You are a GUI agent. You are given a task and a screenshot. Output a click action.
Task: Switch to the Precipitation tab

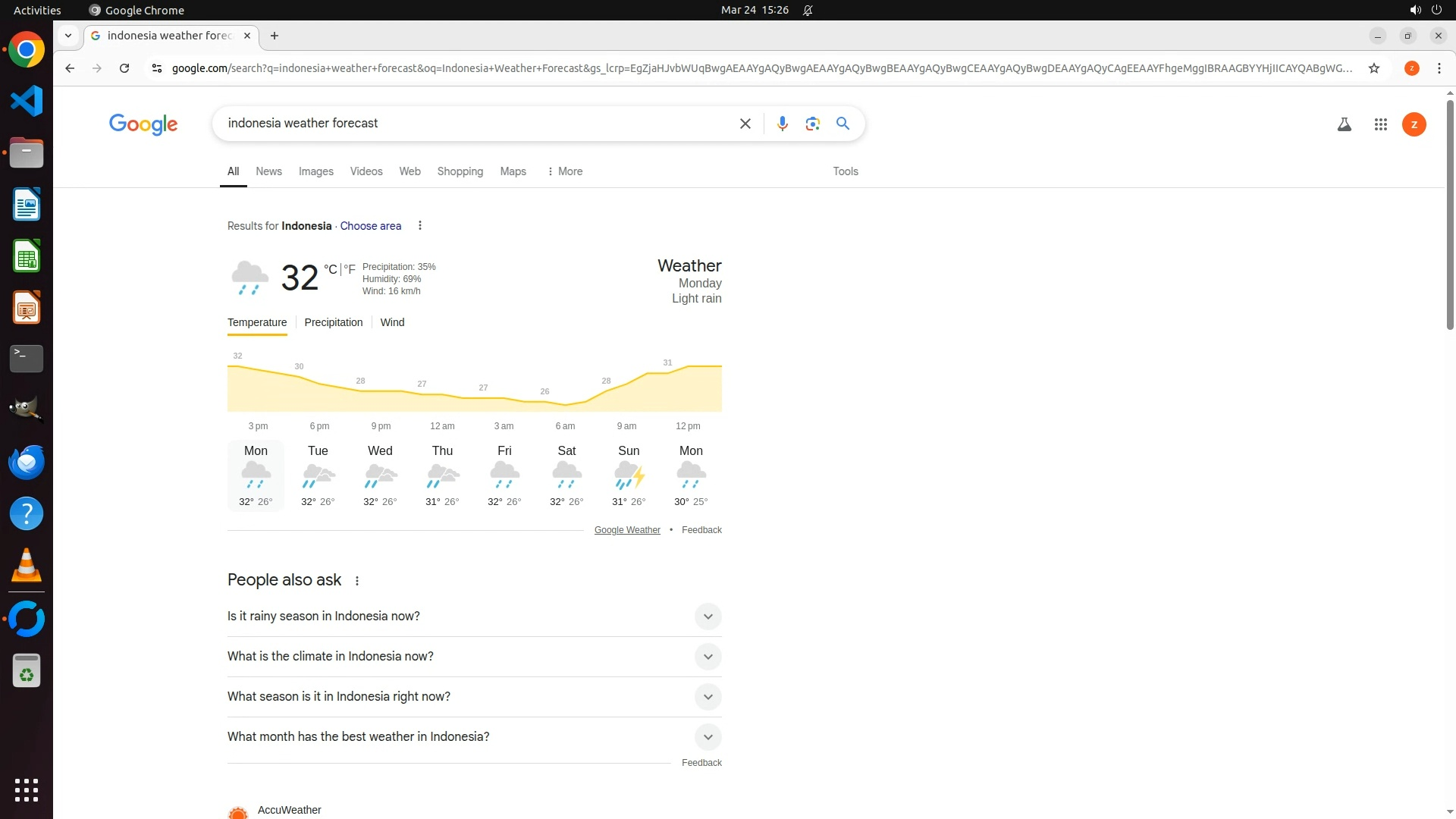(x=333, y=322)
